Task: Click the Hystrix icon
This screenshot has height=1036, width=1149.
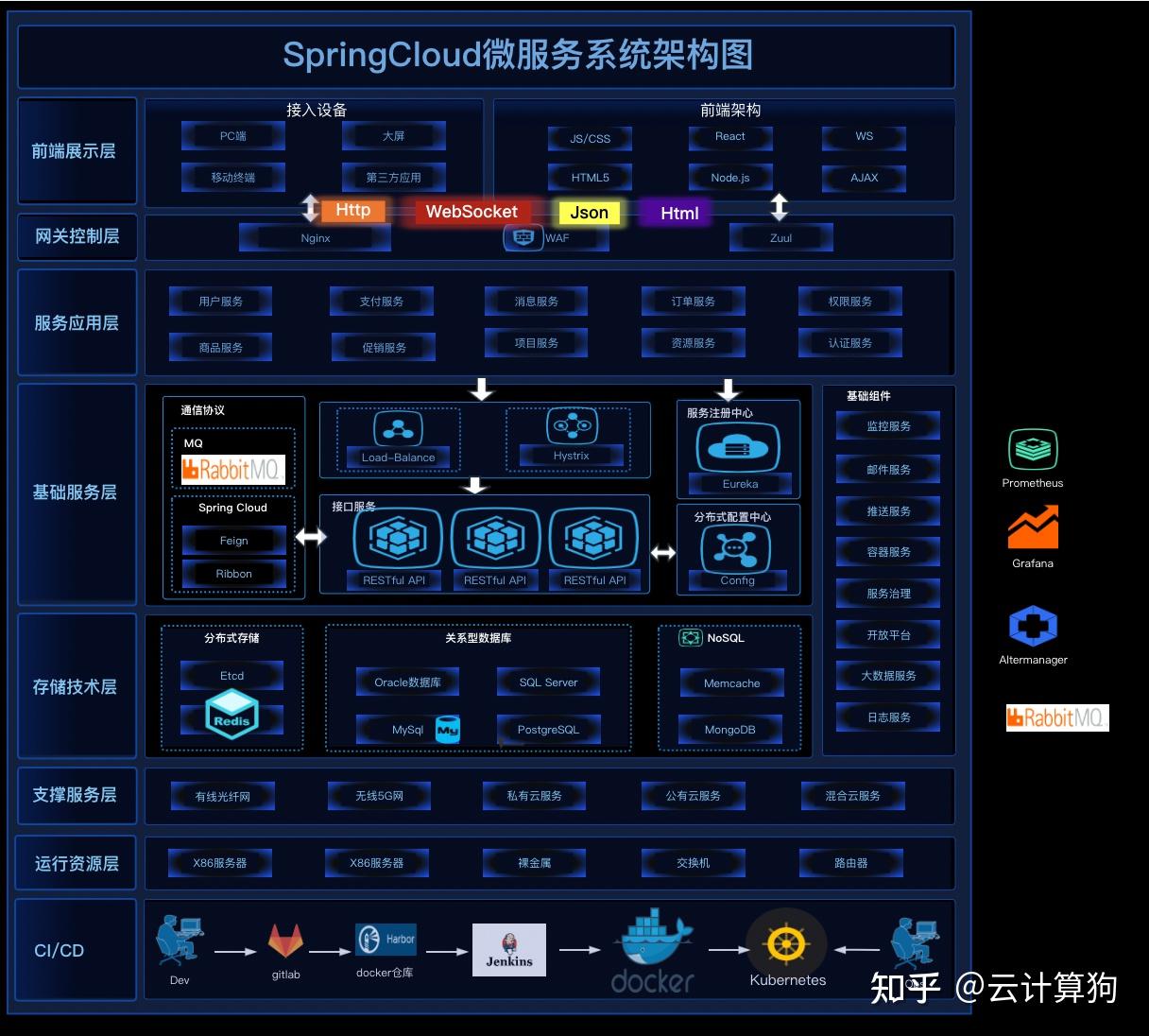Action: (x=572, y=425)
